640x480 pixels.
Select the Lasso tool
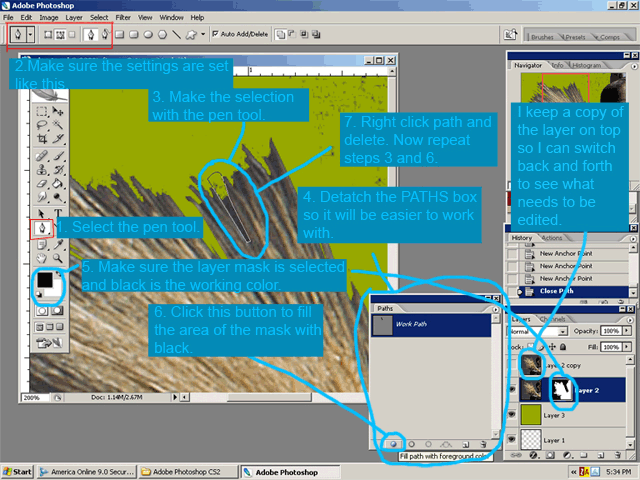click(x=41, y=125)
